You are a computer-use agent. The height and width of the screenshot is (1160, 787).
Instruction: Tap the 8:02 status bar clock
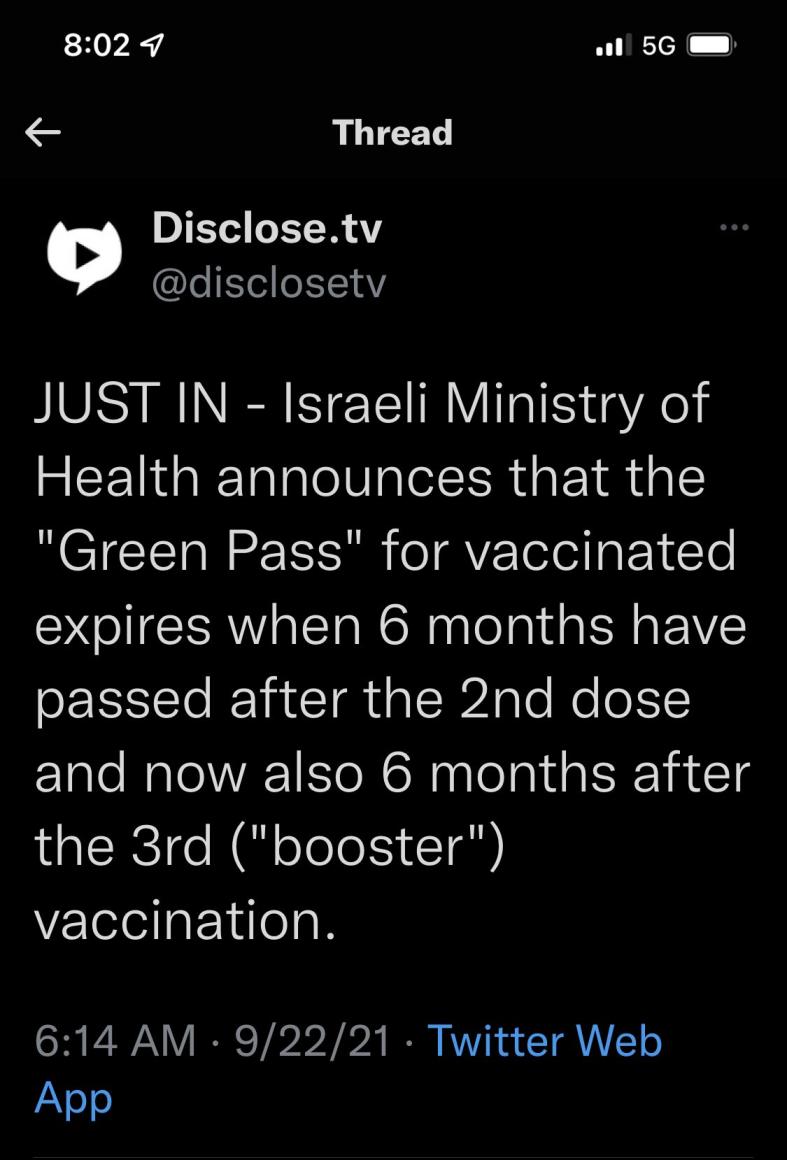[95, 45]
